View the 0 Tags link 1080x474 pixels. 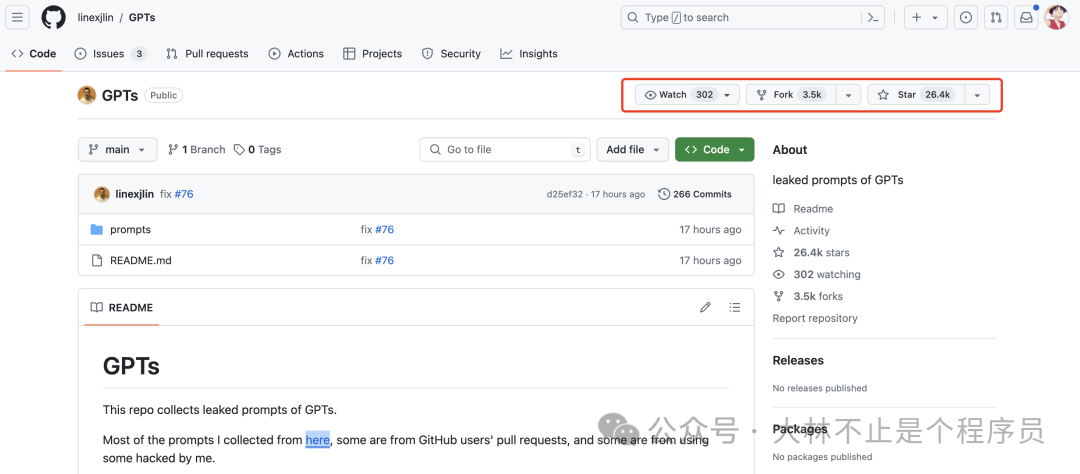tap(258, 150)
